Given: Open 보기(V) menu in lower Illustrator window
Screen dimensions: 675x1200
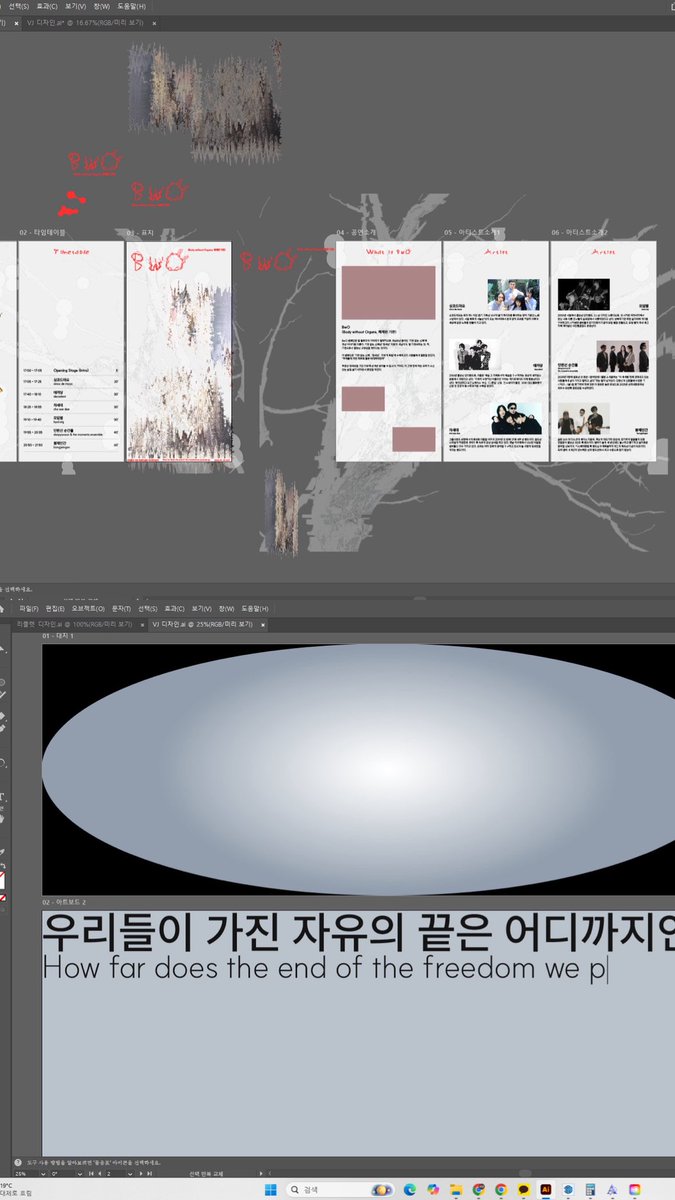Looking at the screenshot, I should click(201, 608).
